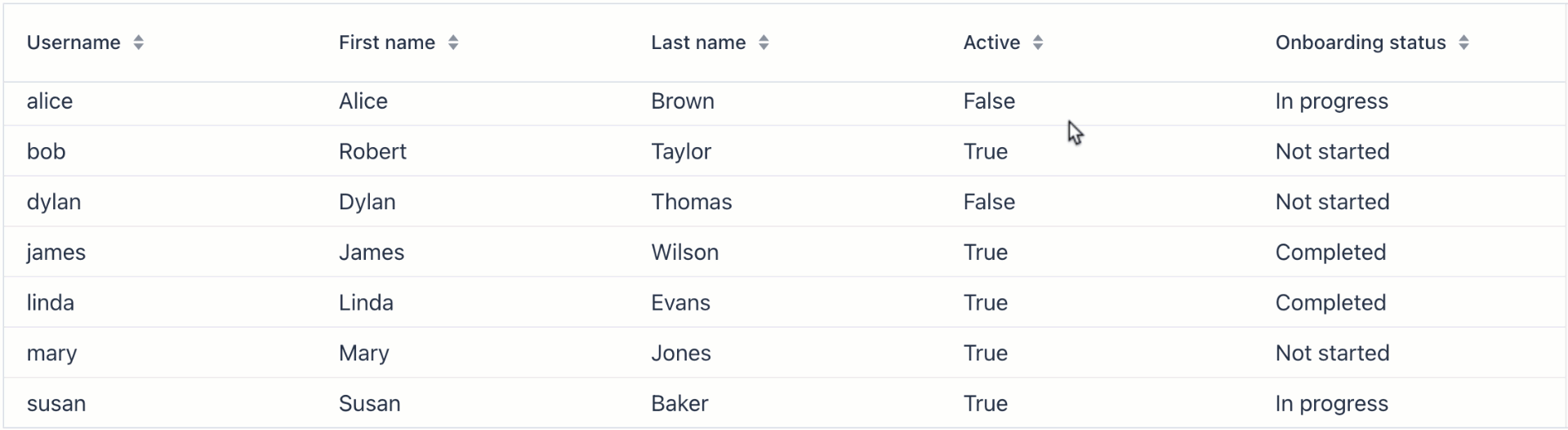The height and width of the screenshot is (430, 1568).
Task: Sort by Onboarding status header label
Action: [1361, 43]
